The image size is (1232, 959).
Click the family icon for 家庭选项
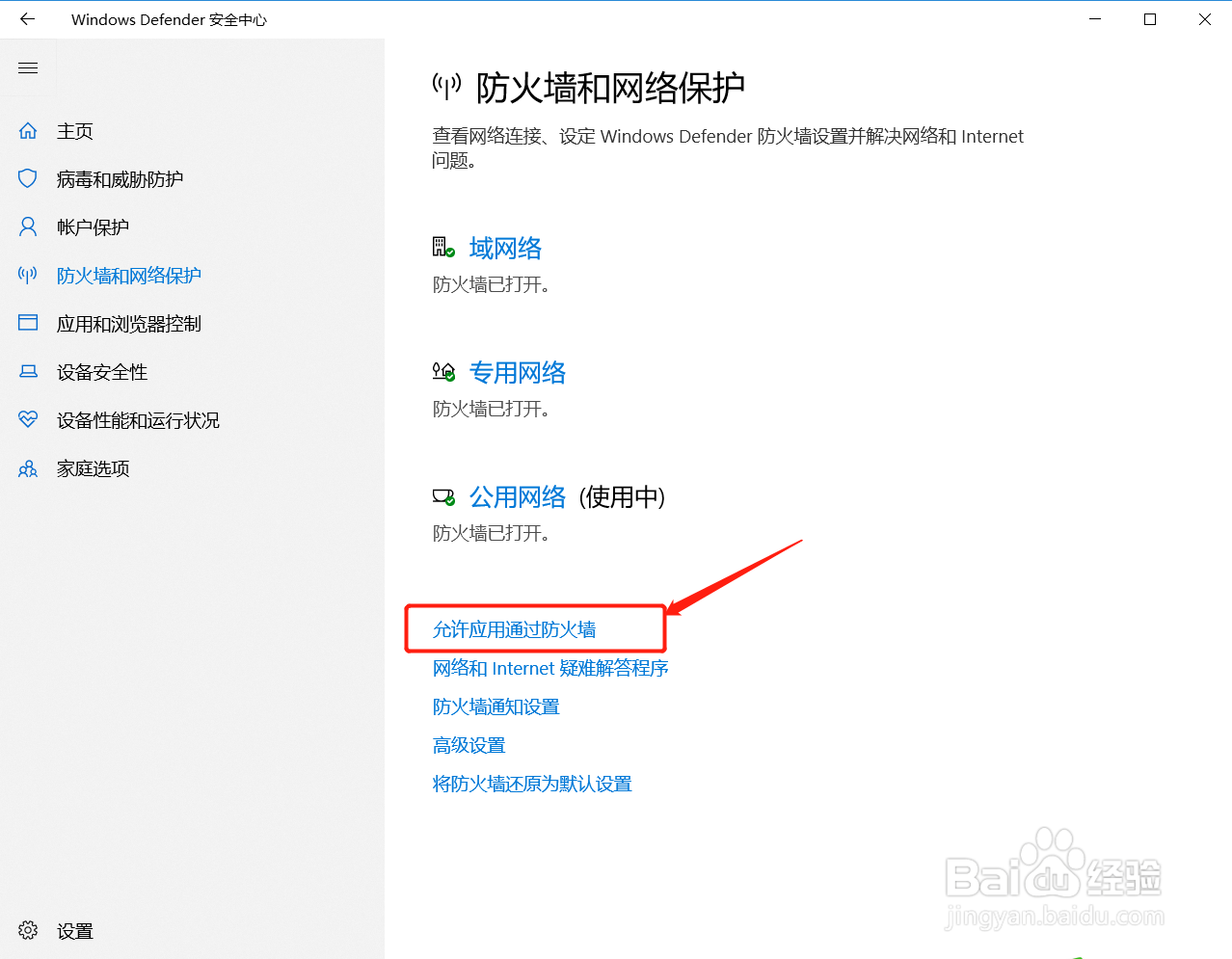[28, 468]
